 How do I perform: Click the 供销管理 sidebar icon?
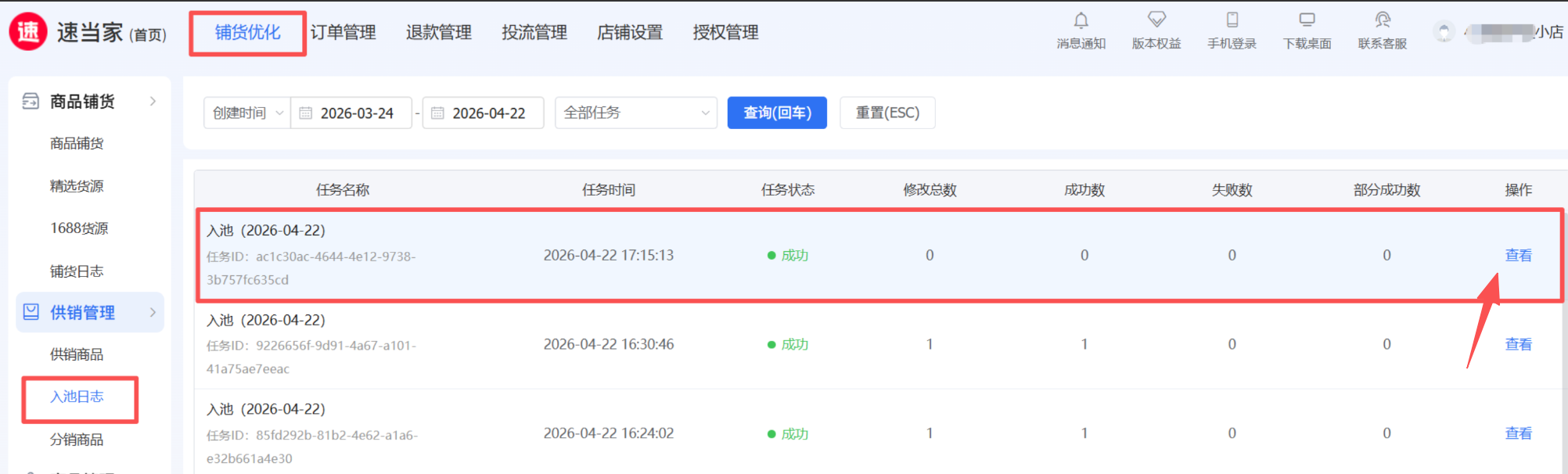click(31, 312)
